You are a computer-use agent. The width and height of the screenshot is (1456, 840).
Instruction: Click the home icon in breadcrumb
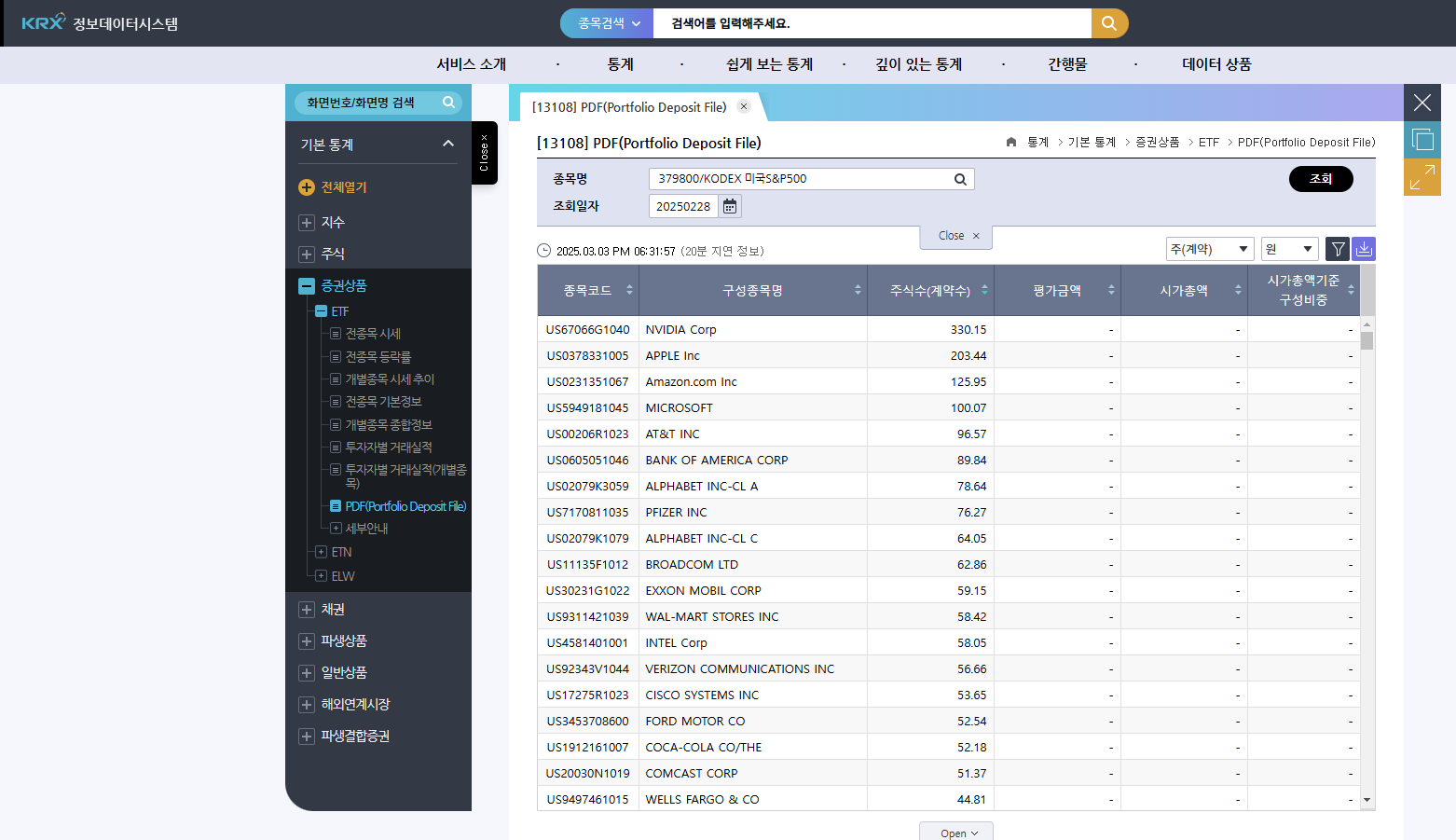1011,142
